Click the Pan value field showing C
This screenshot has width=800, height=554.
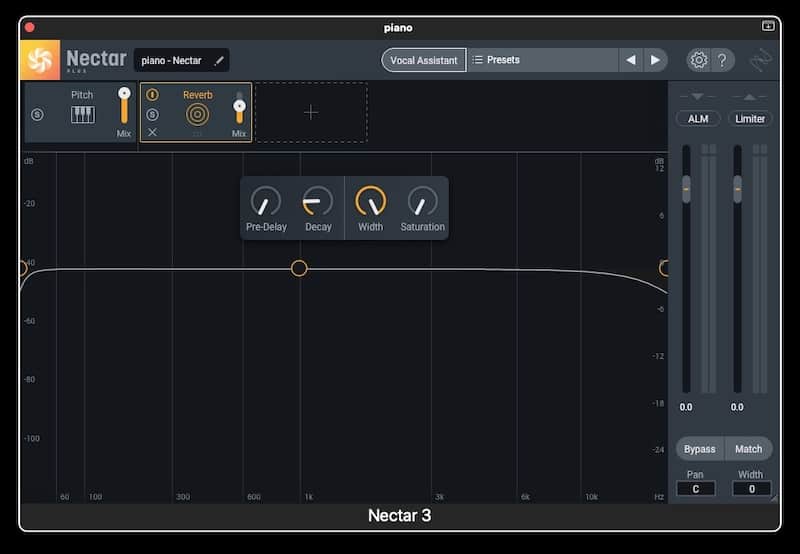click(x=695, y=489)
